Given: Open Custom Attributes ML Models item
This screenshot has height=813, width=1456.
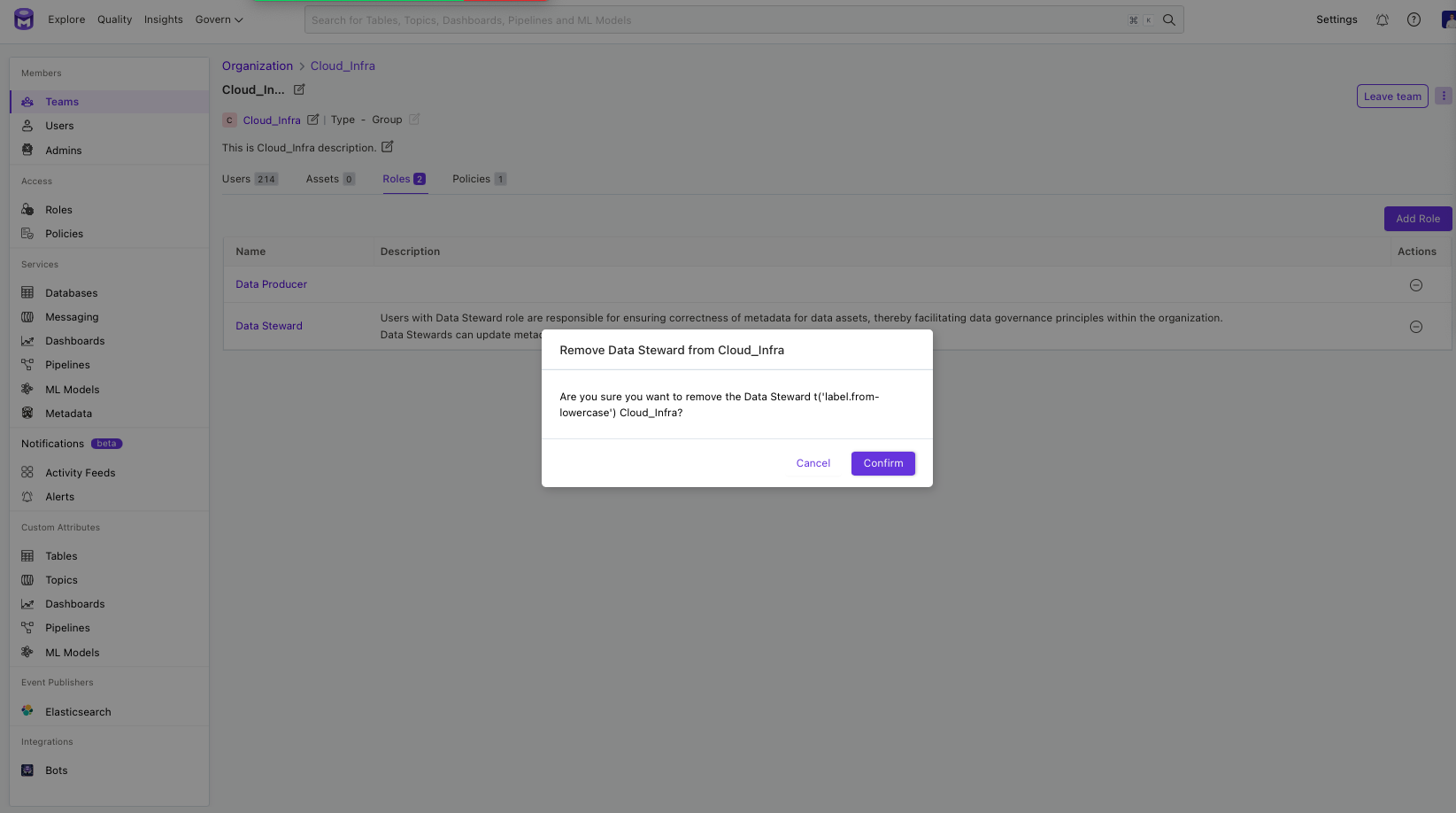Looking at the screenshot, I should (x=72, y=653).
